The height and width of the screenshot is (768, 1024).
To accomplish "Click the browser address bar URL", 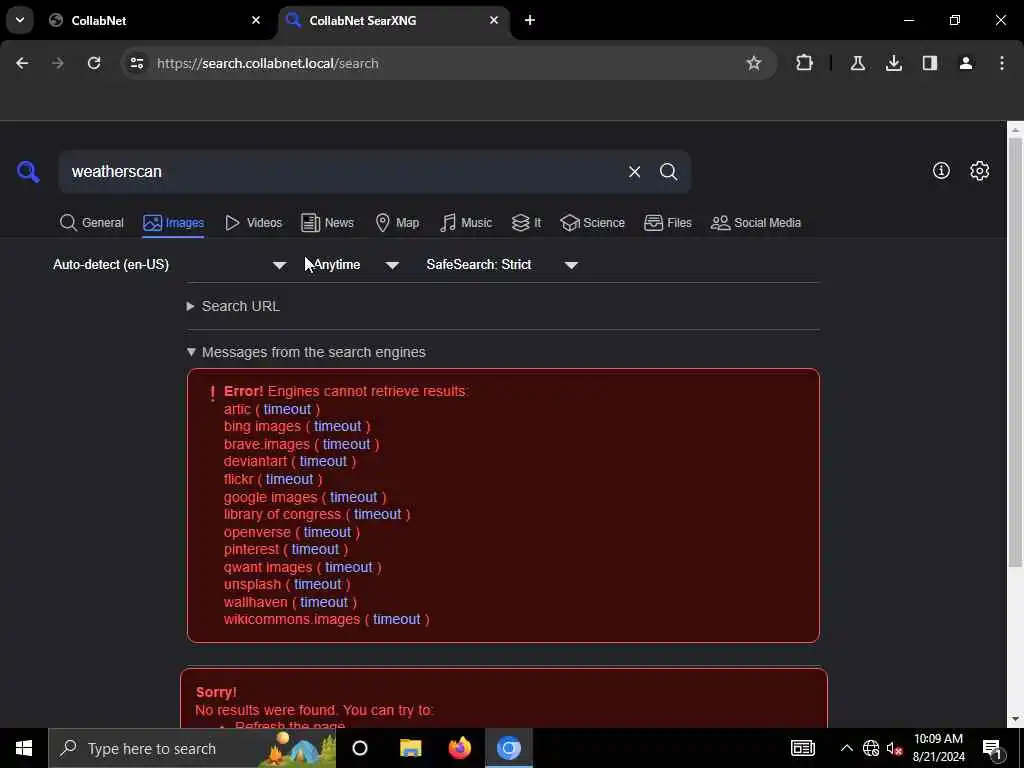I will click(x=268, y=63).
